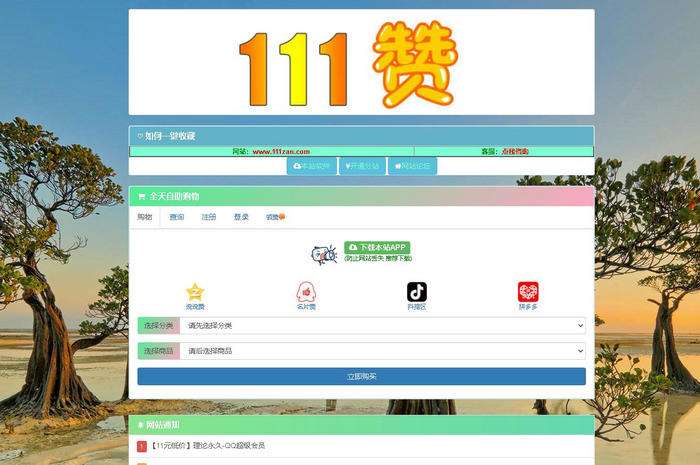Open the pink 名片赞 category icon
Image resolution: width=700 pixels, height=465 pixels.
click(306, 291)
